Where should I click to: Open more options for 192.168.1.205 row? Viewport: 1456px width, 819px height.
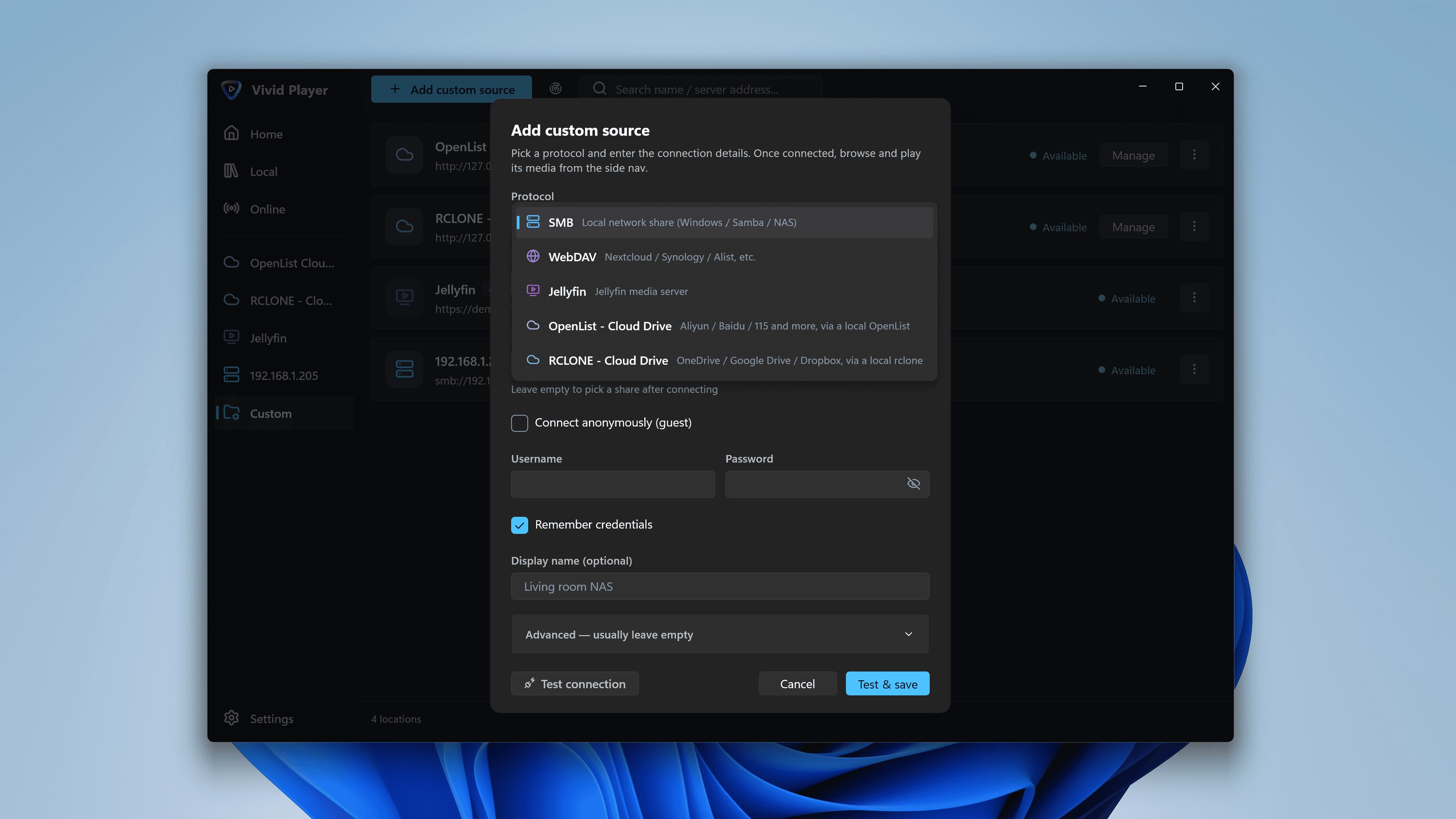1194,370
